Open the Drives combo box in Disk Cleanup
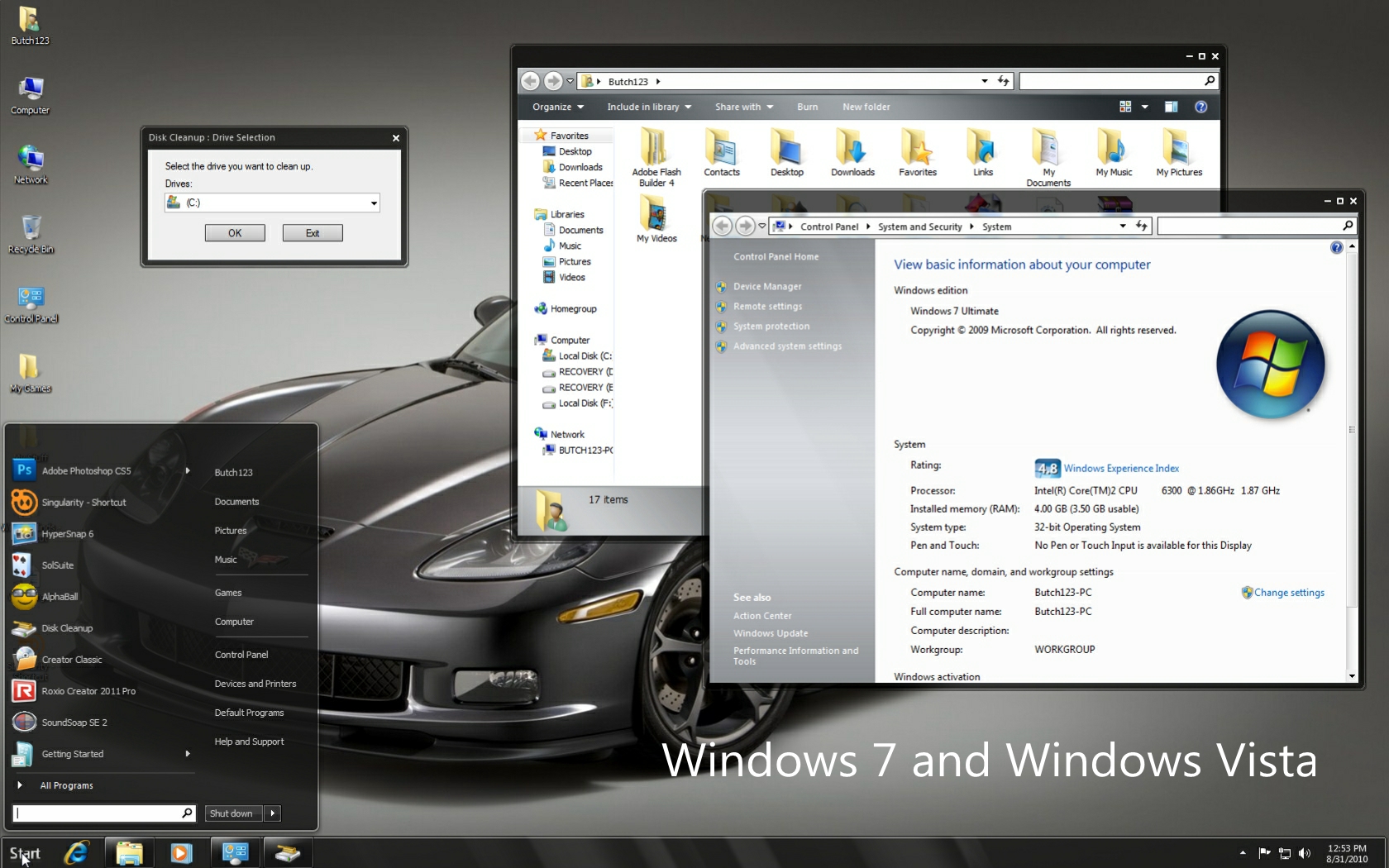Screen dimensions: 1389x868 pyautogui.click(x=272, y=203)
